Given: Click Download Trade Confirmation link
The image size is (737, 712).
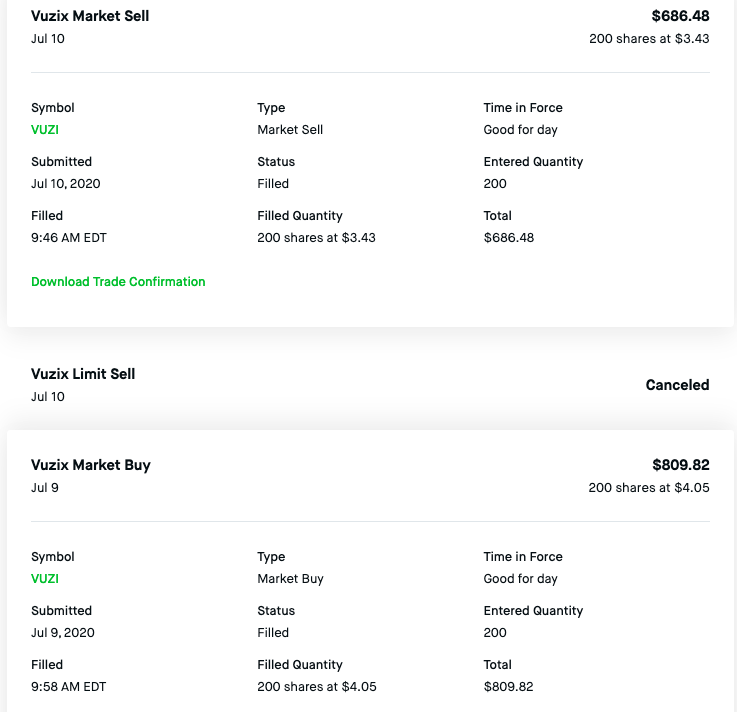Looking at the screenshot, I should coord(118,282).
